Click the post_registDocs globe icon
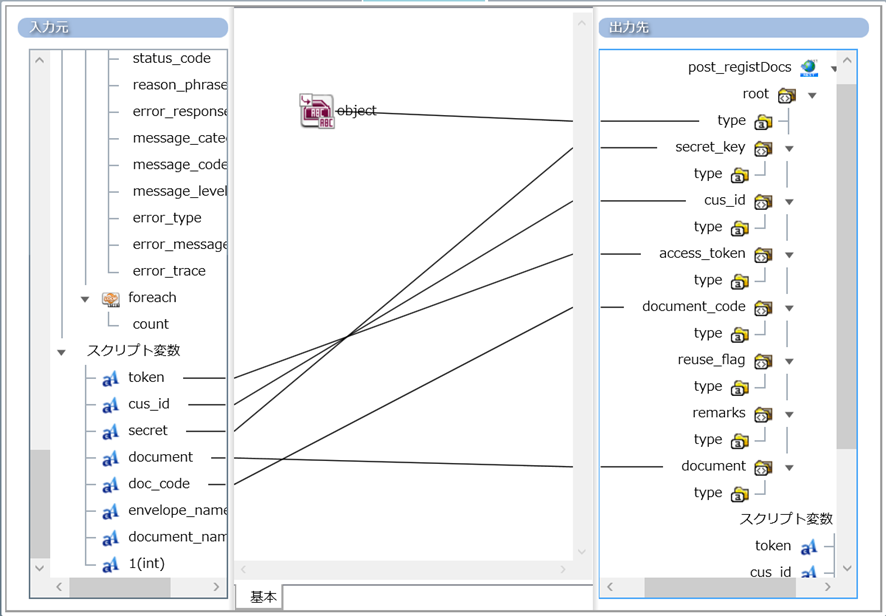The height and width of the screenshot is (616, 886). pos(809,68)
